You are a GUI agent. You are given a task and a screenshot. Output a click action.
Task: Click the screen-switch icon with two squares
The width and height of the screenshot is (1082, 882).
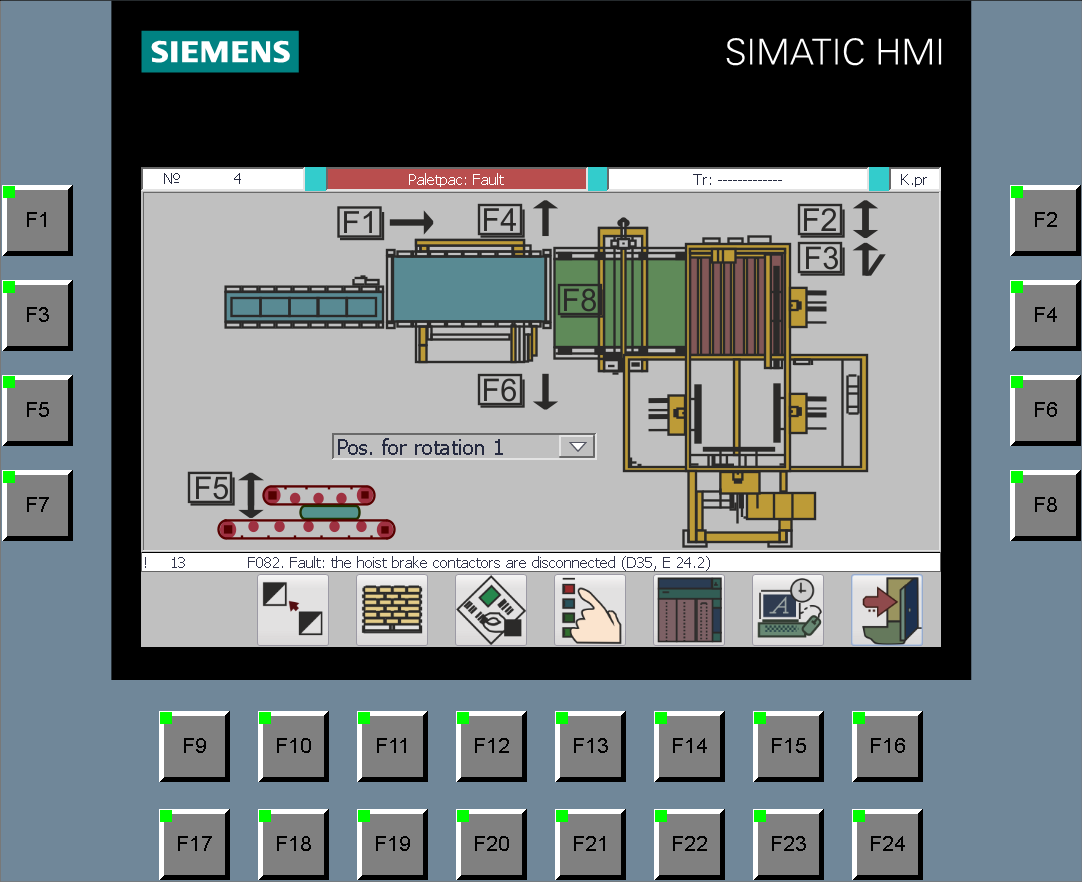coord(293,610)
